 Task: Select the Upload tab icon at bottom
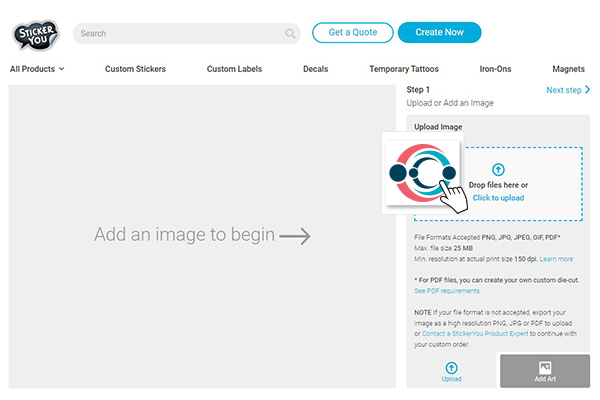click(452, 368)
